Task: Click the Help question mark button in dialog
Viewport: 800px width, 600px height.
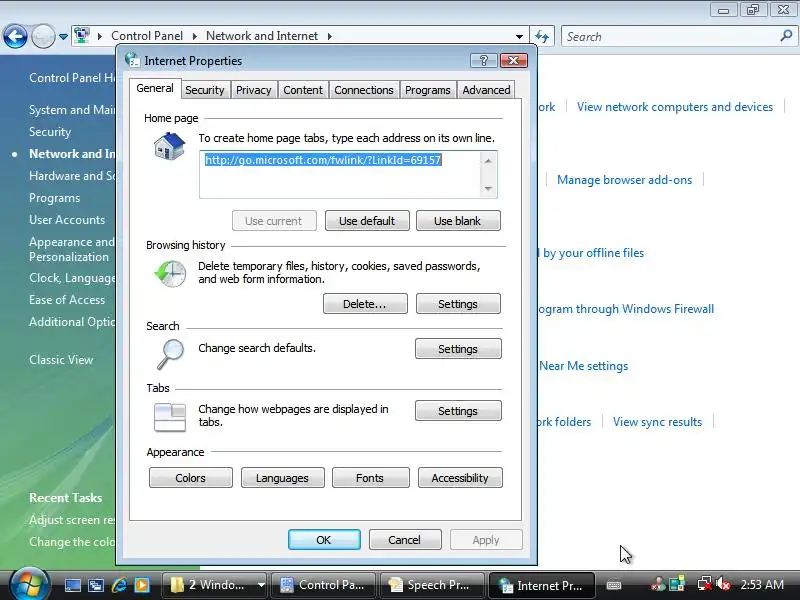Action: [484, 61]
